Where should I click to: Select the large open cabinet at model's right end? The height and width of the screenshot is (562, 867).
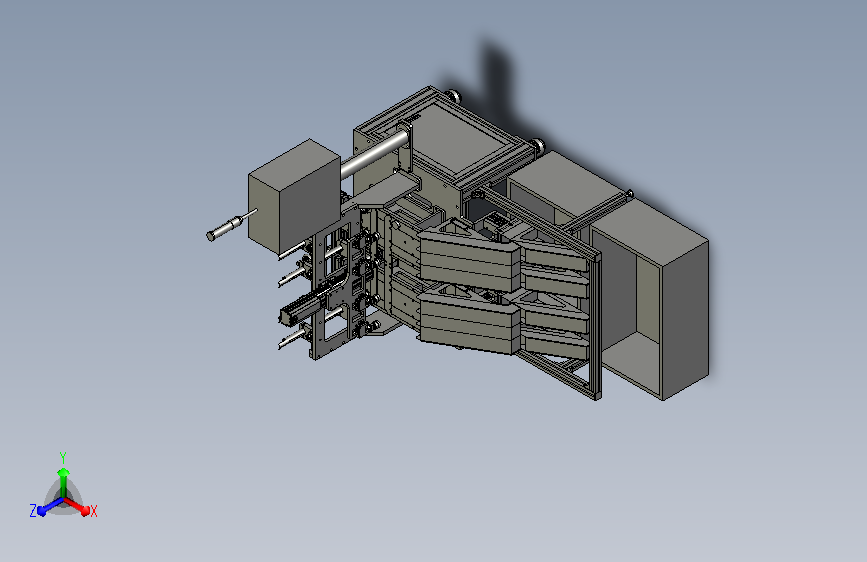[651, 299]
